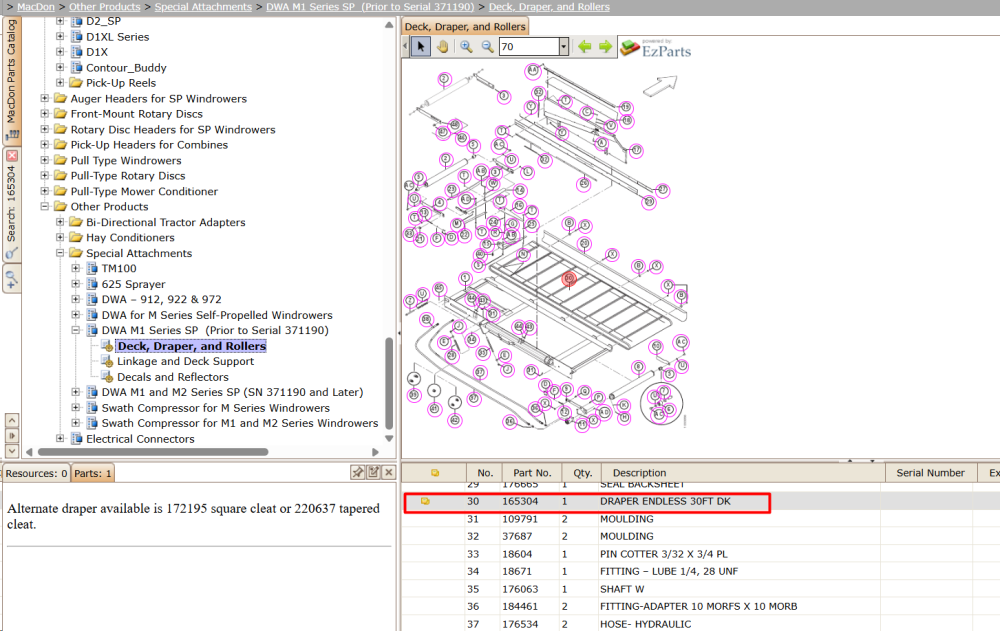Click the tree horizontal scrollbar thumb

pos(153,452)
